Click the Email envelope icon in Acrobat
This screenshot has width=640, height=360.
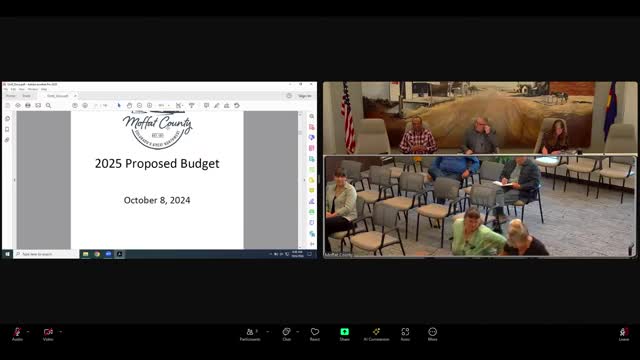(x=38, y=106)
